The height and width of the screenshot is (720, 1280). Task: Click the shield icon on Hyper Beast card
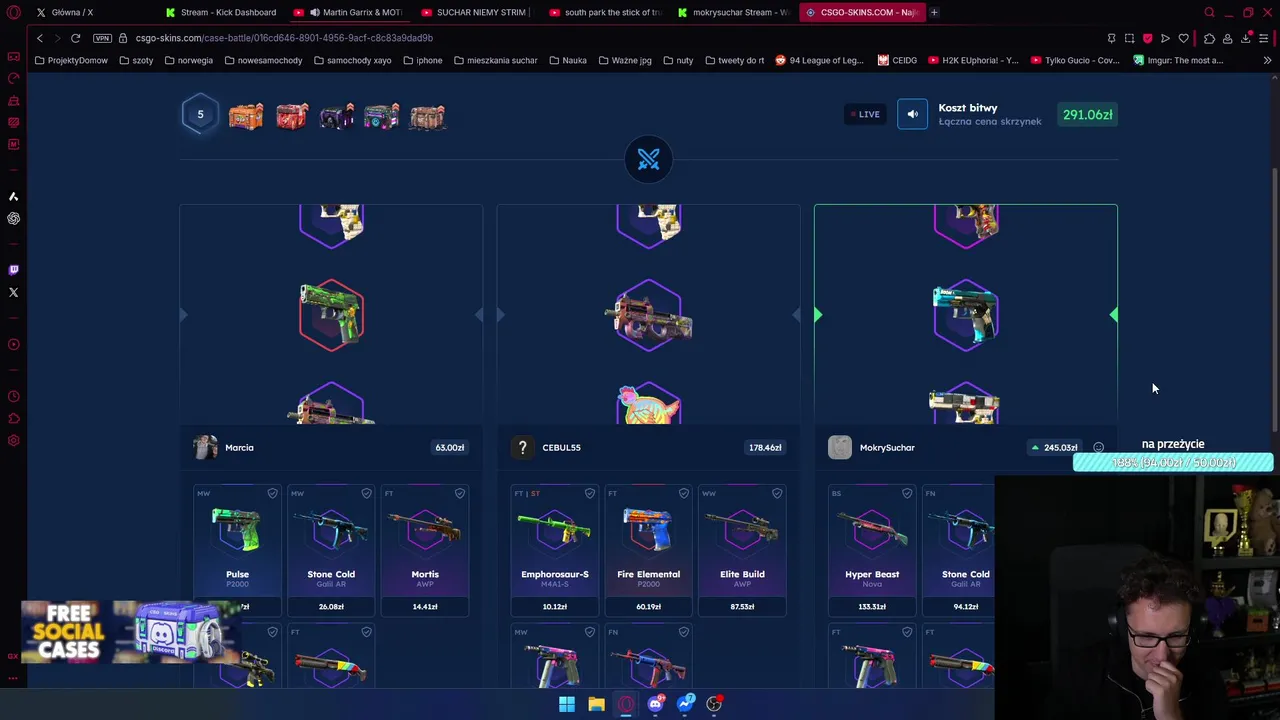[907, 493]
